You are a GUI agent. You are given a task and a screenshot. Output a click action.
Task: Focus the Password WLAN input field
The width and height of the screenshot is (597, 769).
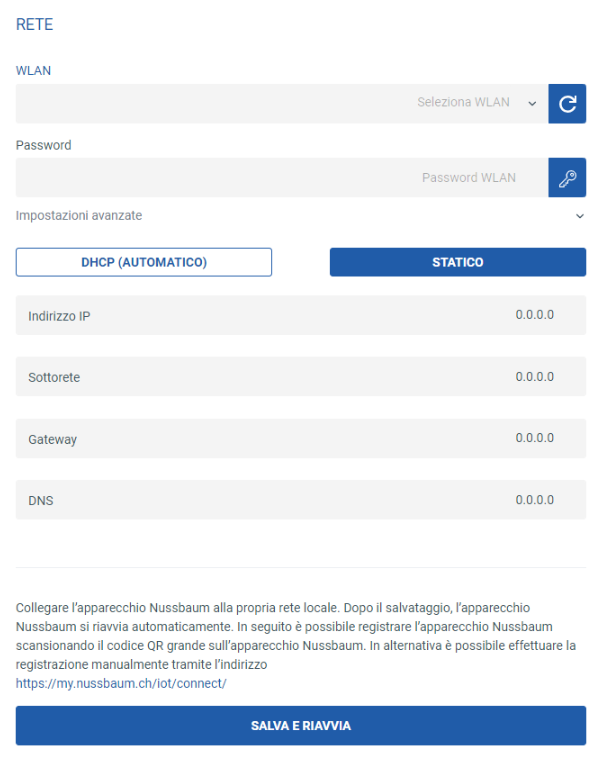tap(282, 178)
